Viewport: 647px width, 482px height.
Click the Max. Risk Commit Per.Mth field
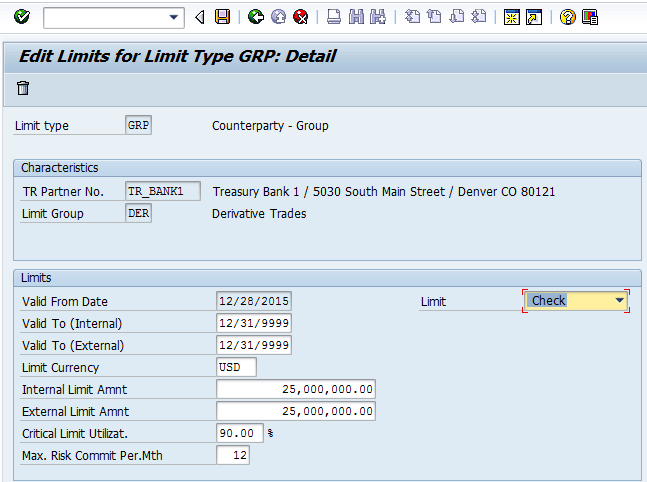click(x=232, y=455)
